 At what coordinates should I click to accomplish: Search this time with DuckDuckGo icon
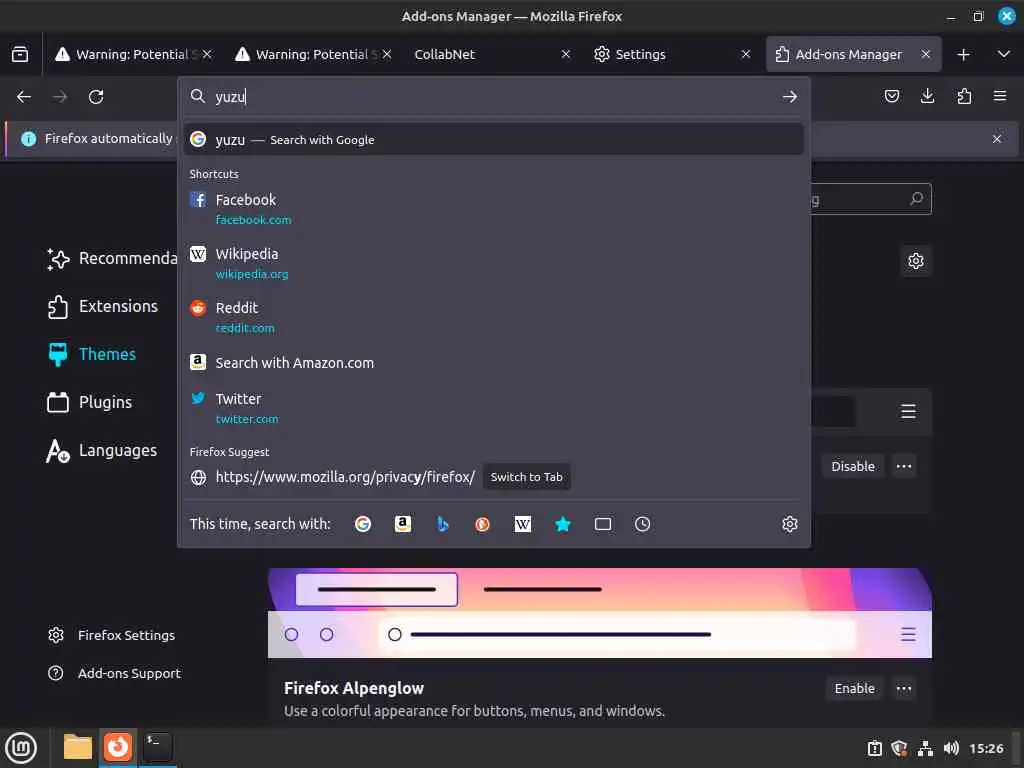pos(483,524)
